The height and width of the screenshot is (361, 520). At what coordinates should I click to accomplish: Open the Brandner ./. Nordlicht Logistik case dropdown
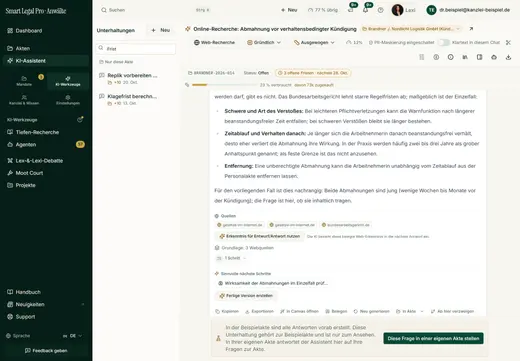click(x=411, y=29)
